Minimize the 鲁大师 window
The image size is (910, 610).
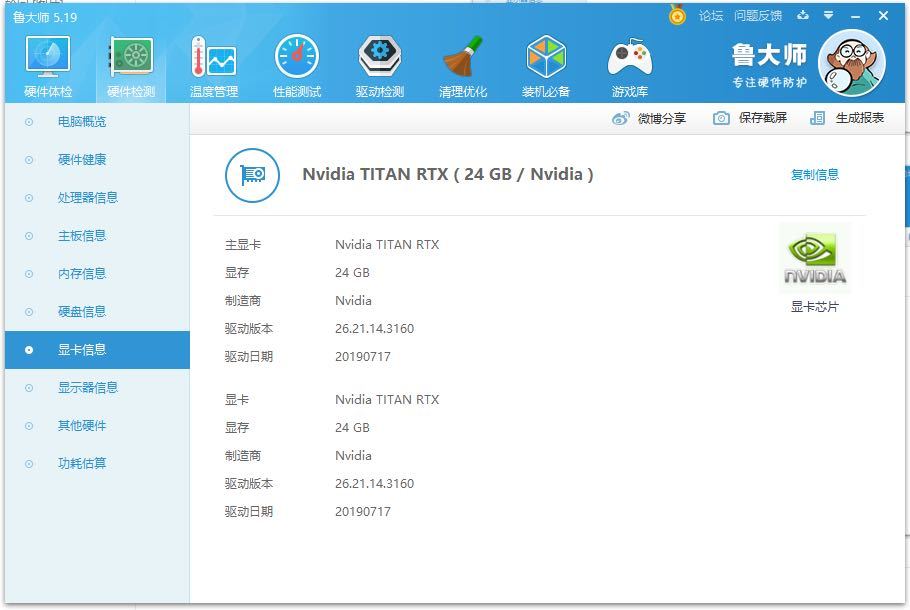coord(855,16)
